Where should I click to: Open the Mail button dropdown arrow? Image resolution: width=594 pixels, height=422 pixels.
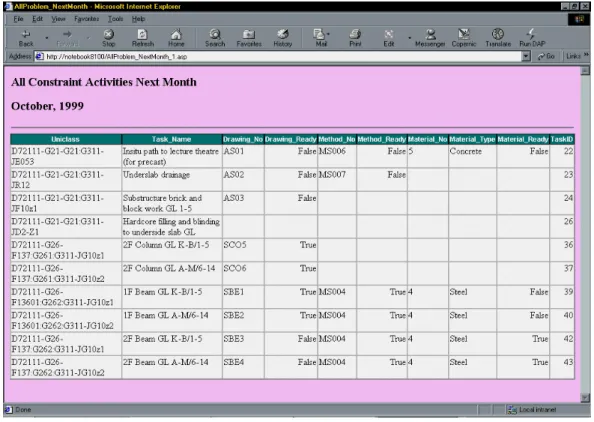point(328,34)
